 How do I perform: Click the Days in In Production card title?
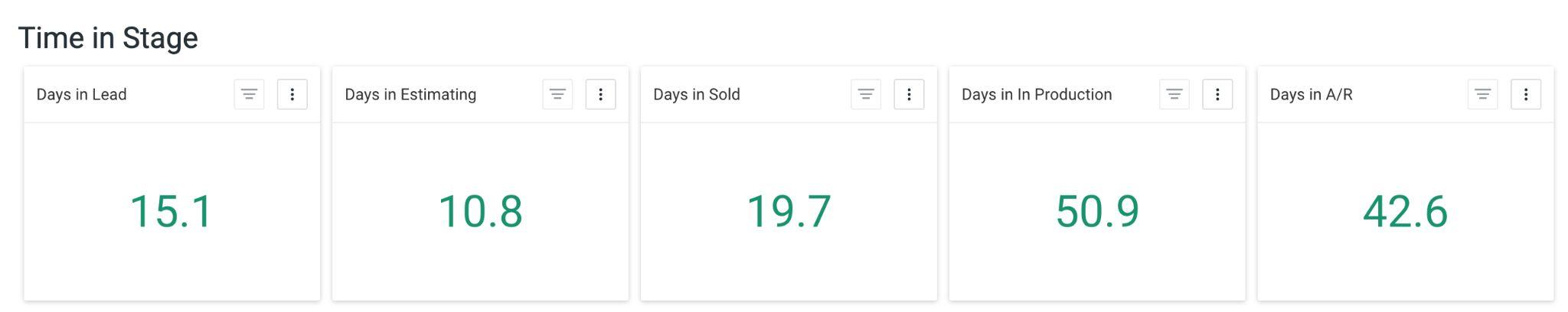tap(1037, 95)
